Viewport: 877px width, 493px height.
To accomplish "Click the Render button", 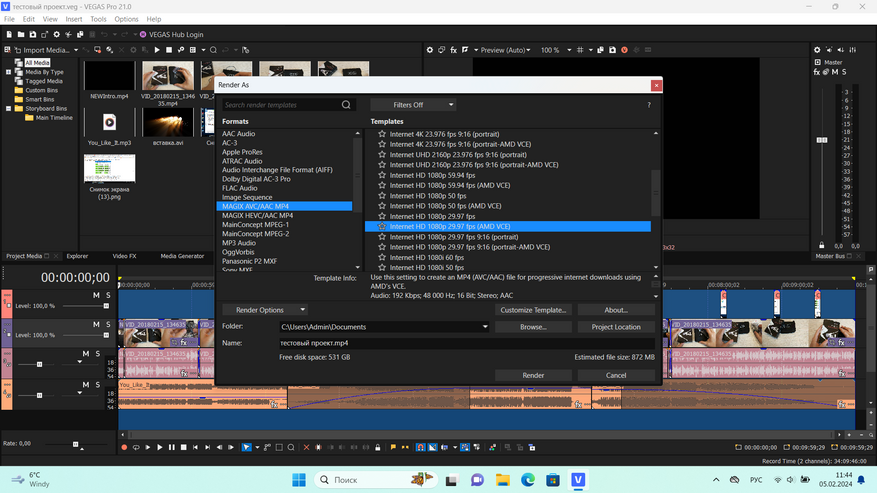I will [533, 375].
